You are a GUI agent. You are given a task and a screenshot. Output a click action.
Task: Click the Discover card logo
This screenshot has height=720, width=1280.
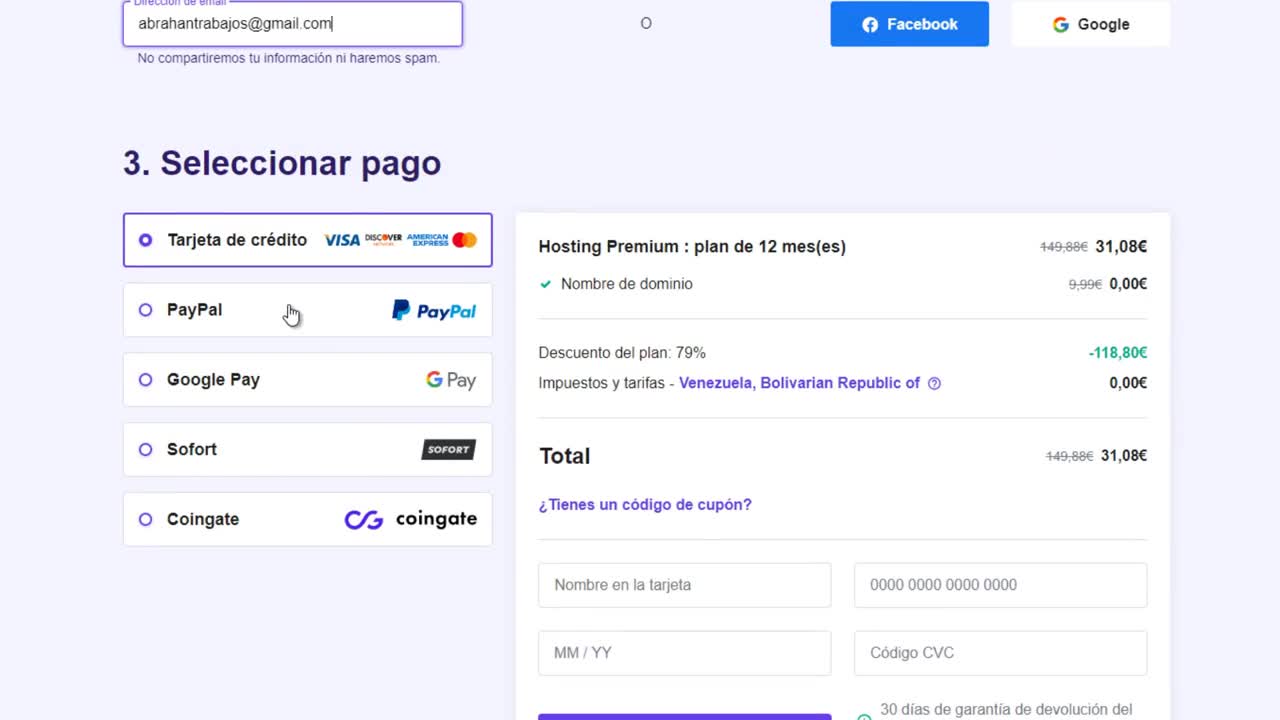(x=383, y=240)
